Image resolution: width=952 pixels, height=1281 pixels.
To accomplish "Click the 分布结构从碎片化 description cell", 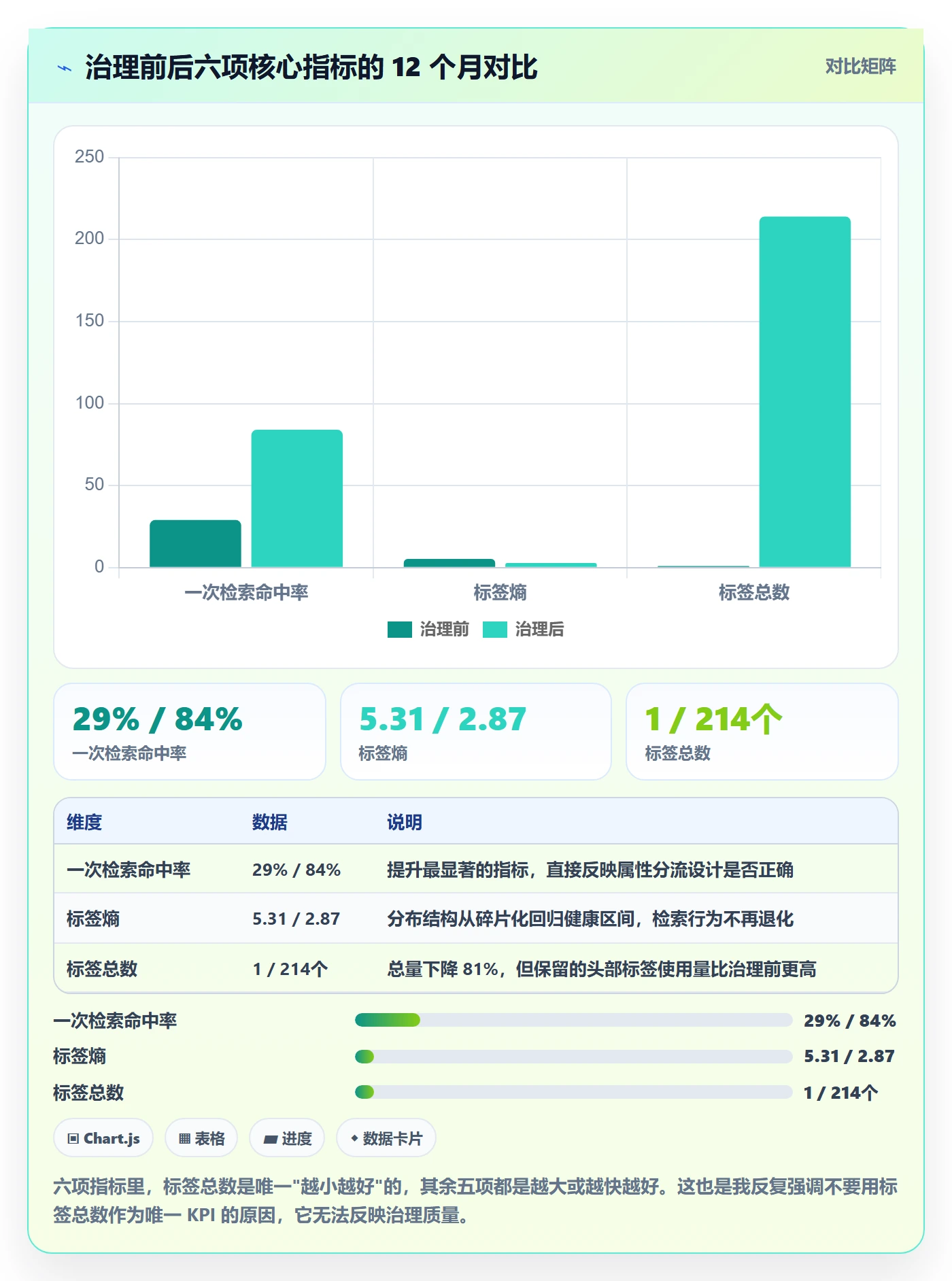I will click(590, 919).
